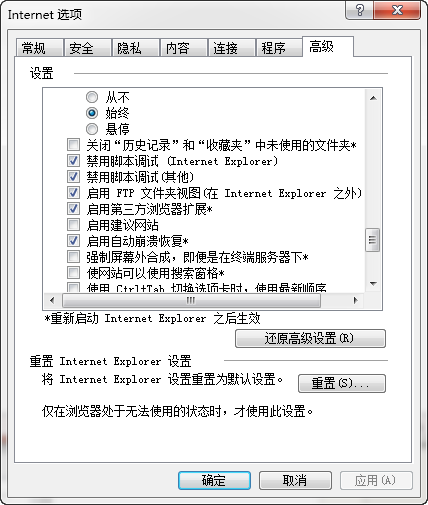Confirm with the 确定 button
Viewport: 428px width, 505px height.
click(214, 480)
